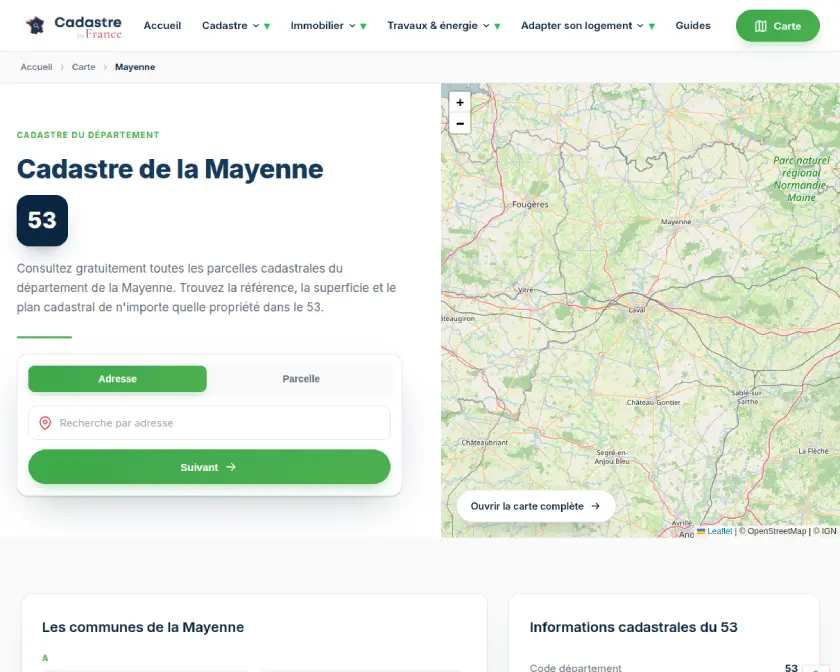
Task: Go to Accueil breadcrumb link
Action: [x=36, y=67]
